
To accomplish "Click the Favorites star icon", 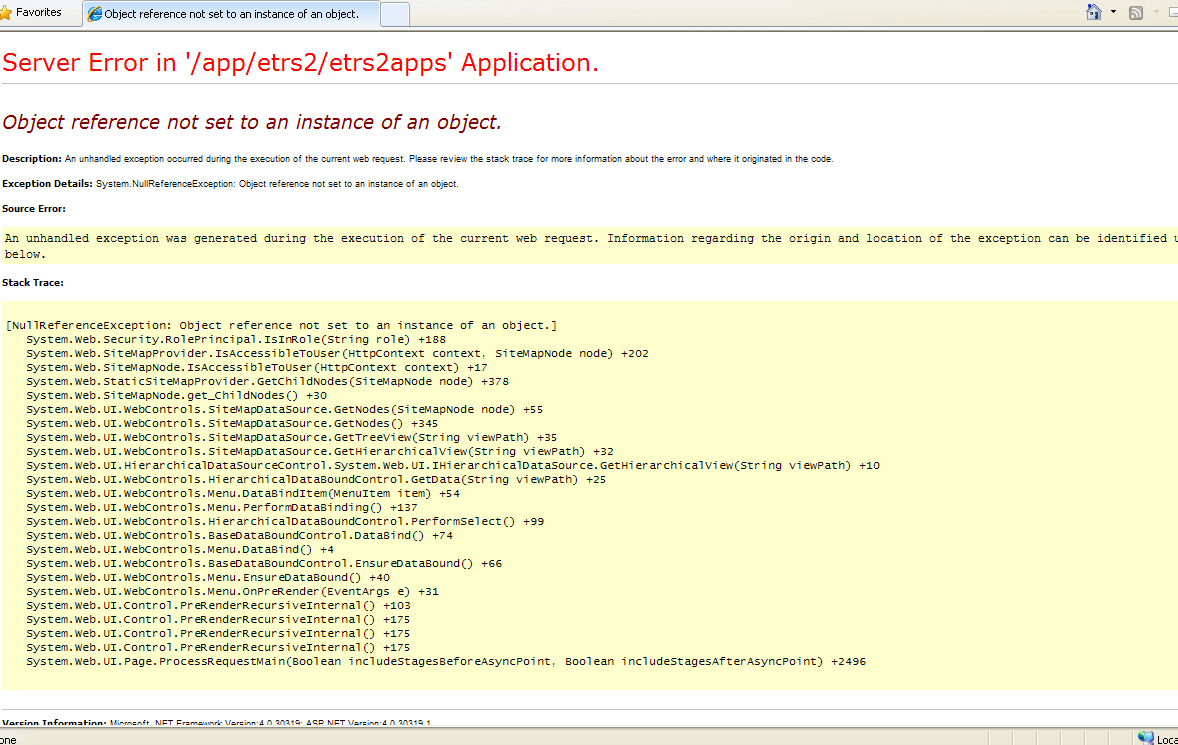I will [6, 13].
